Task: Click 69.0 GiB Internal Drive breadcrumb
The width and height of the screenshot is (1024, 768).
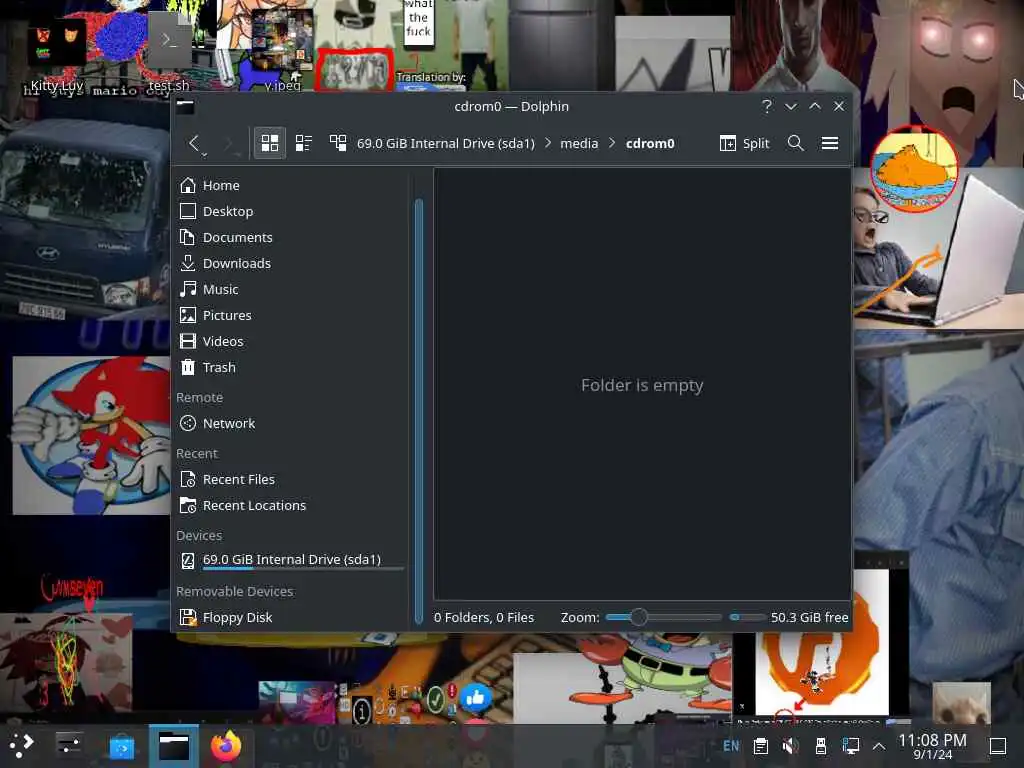Action: point(445,143)
